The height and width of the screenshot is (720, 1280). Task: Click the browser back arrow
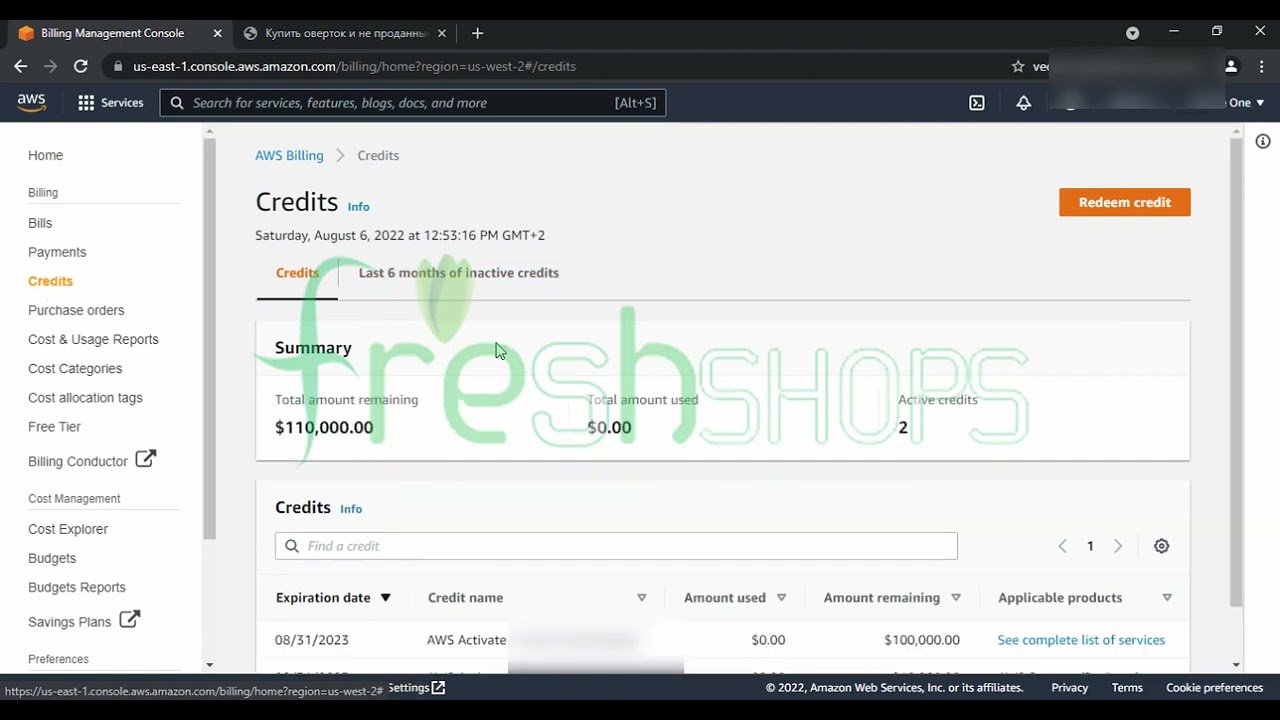point(21,66)
